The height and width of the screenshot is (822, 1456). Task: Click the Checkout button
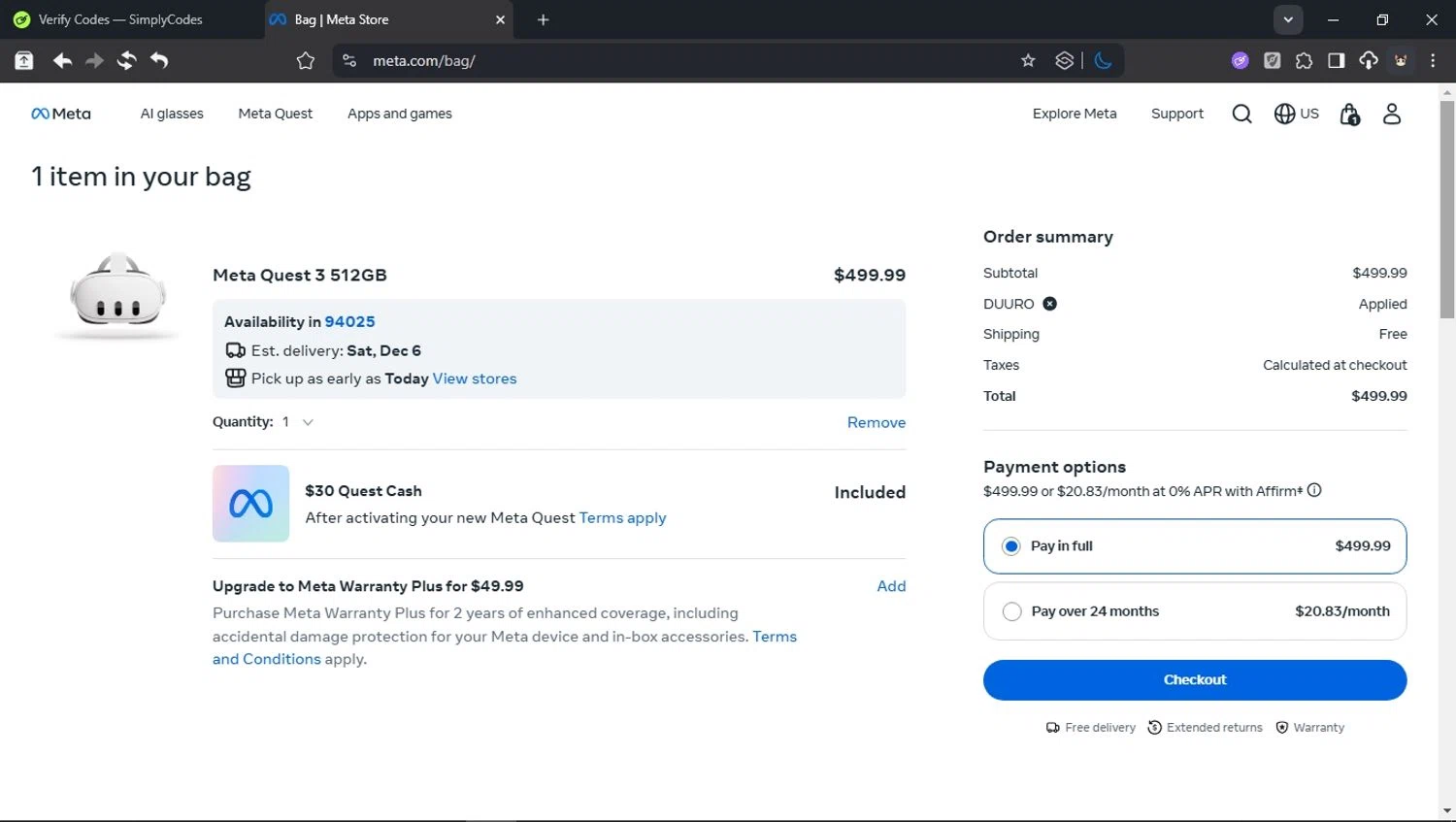coord(1195,680)
